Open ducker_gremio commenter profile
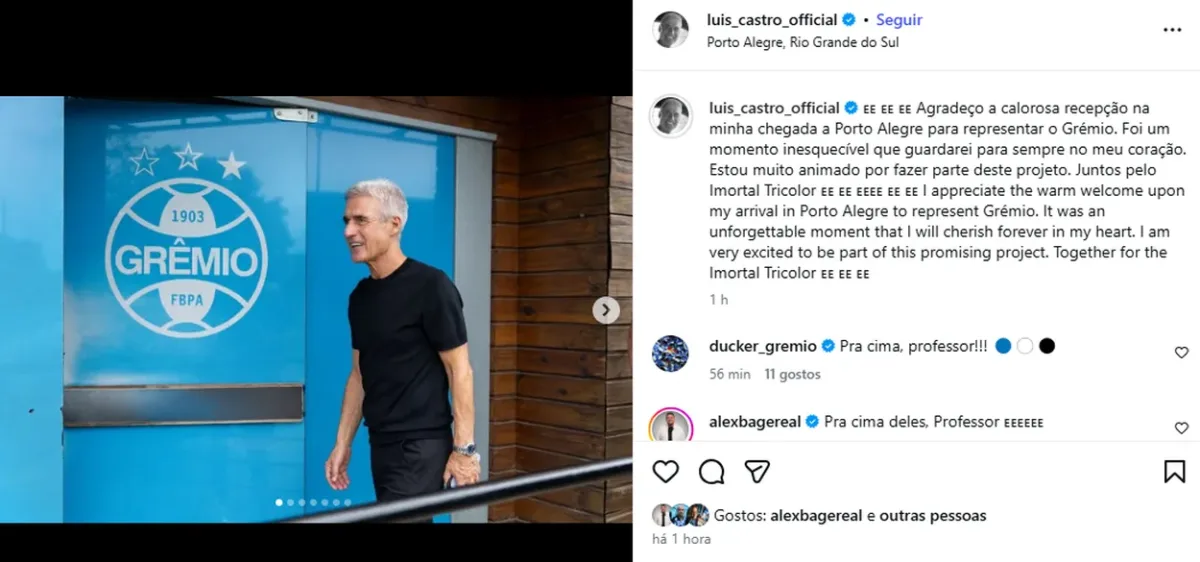This screenshot has height=562, width=1200. click(763, 346)
